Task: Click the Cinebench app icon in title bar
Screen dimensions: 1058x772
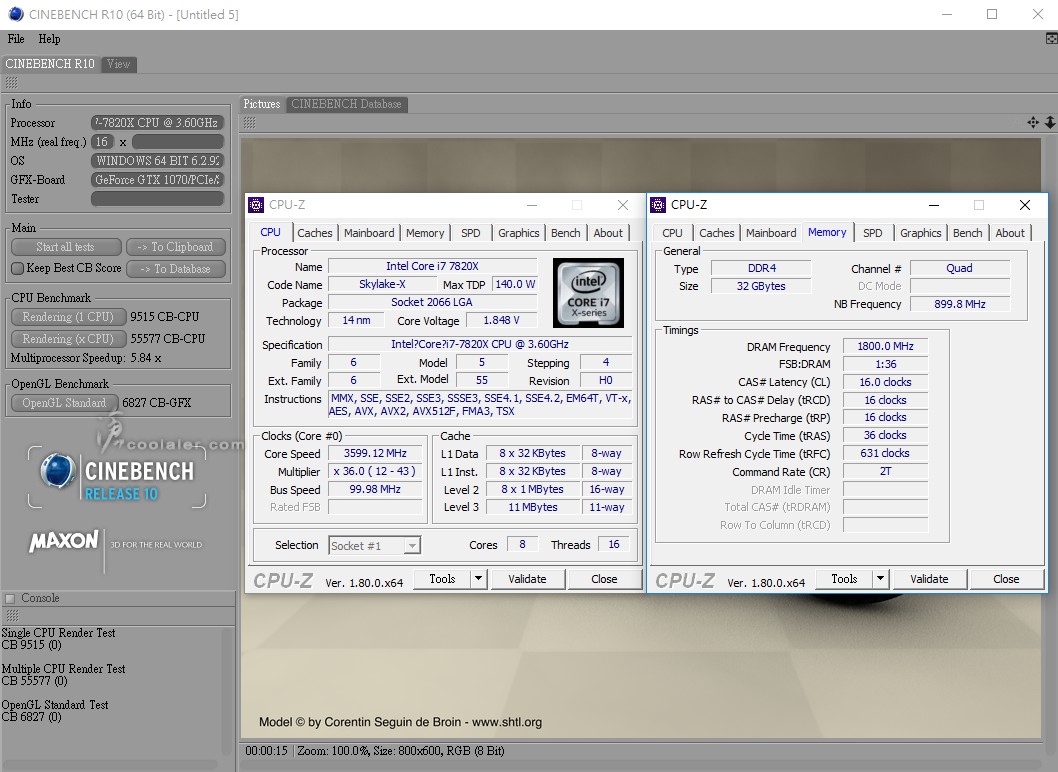Action: coord(16,14)
